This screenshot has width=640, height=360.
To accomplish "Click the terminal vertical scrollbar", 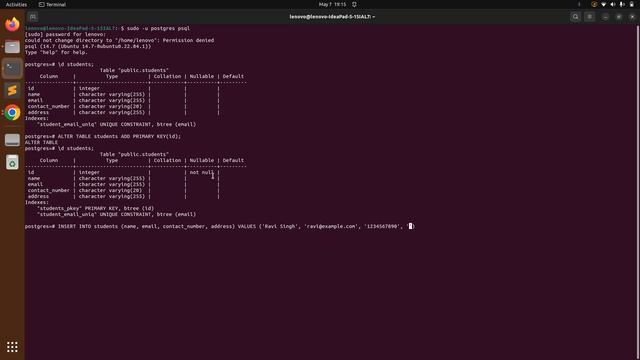I will click(x=638, y=192).
